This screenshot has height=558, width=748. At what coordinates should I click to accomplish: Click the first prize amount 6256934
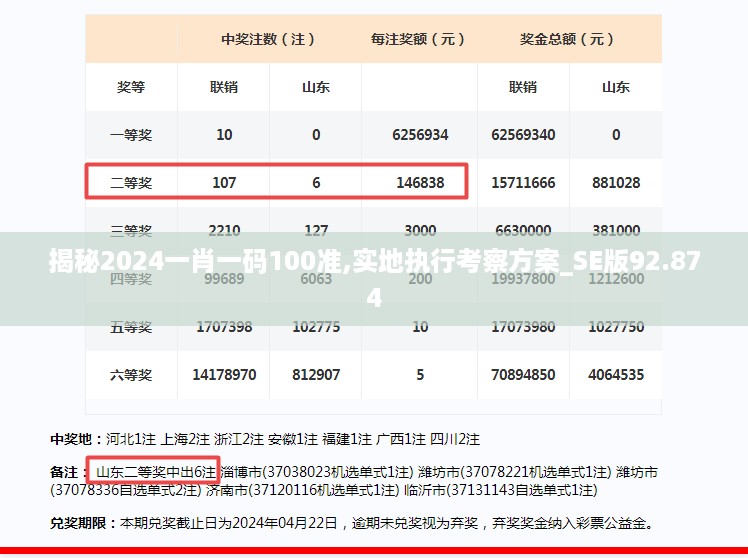420,135
